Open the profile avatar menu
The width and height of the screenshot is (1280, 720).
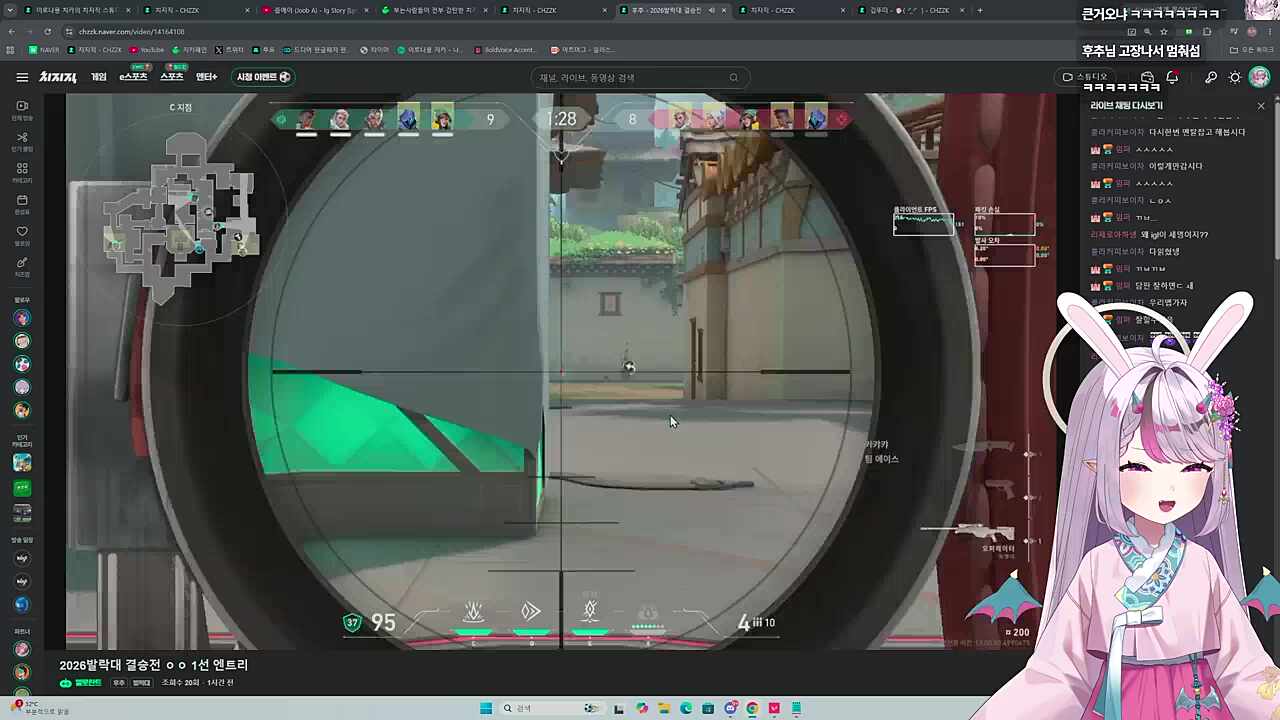1260,77
